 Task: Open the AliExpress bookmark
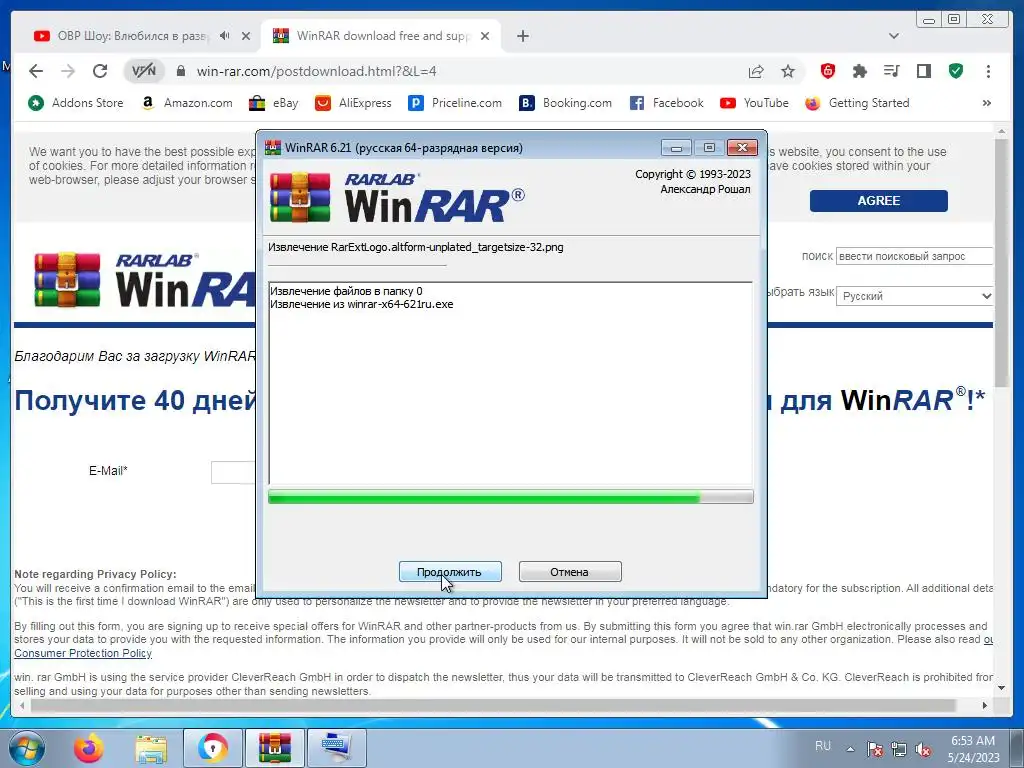[x=353, y=103]
